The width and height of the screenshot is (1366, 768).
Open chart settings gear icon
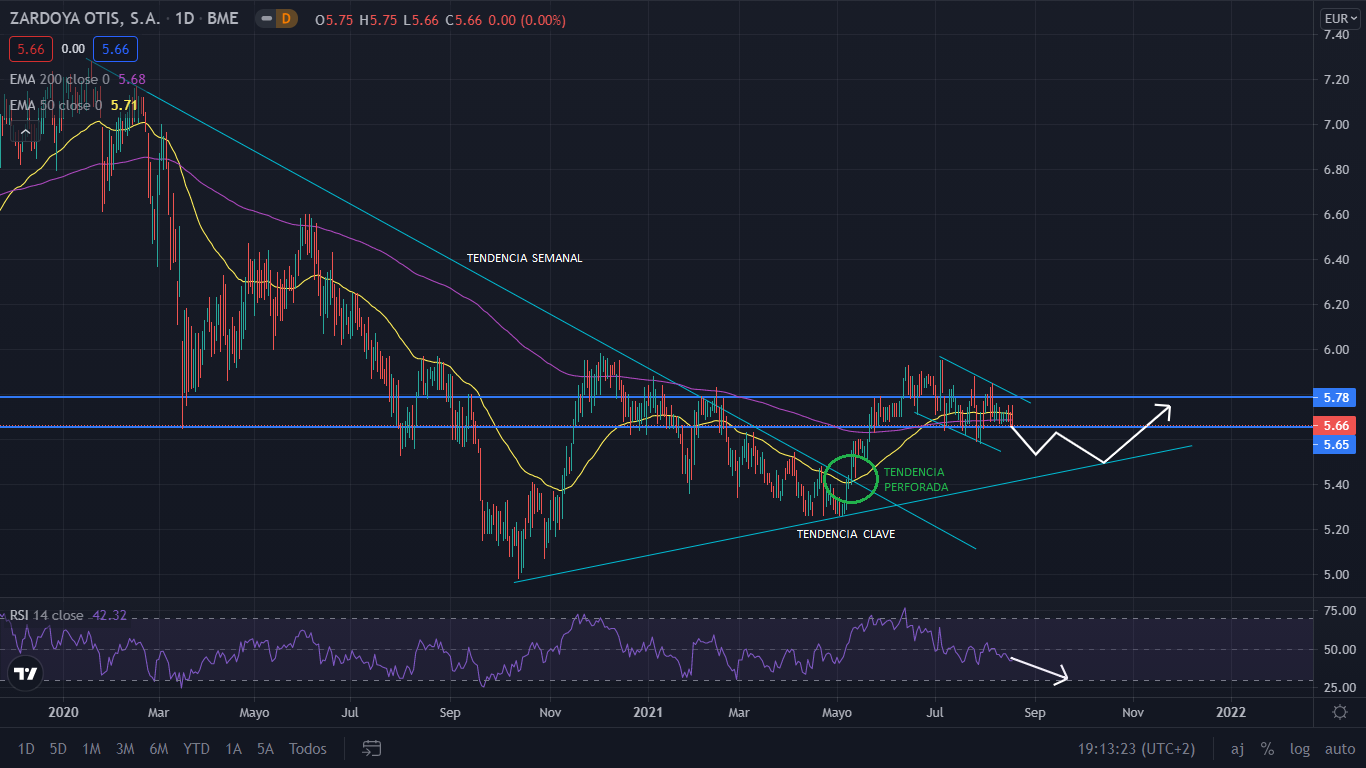[x=1339, y=712]
